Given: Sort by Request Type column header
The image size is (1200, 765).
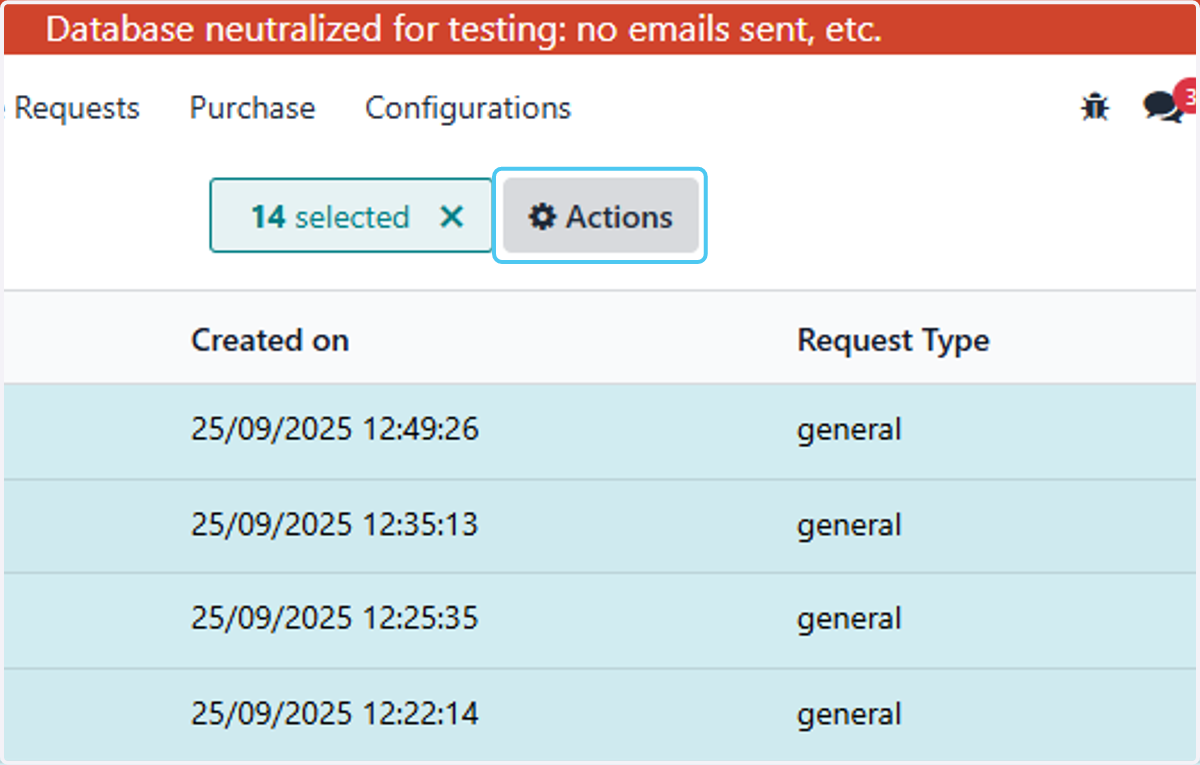Looking at the screenshot, I should (x=893, y=340).
